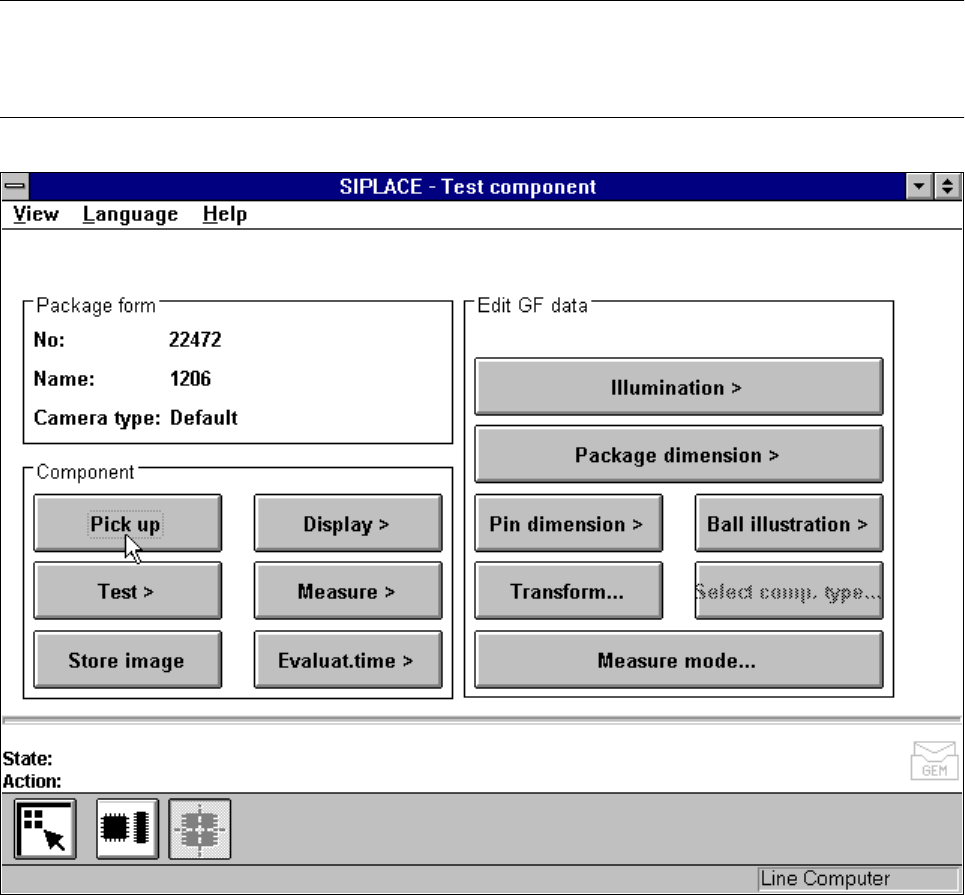
Task: Expand the Measure options button
Action: pyautogui.click(x=347, y=591)
